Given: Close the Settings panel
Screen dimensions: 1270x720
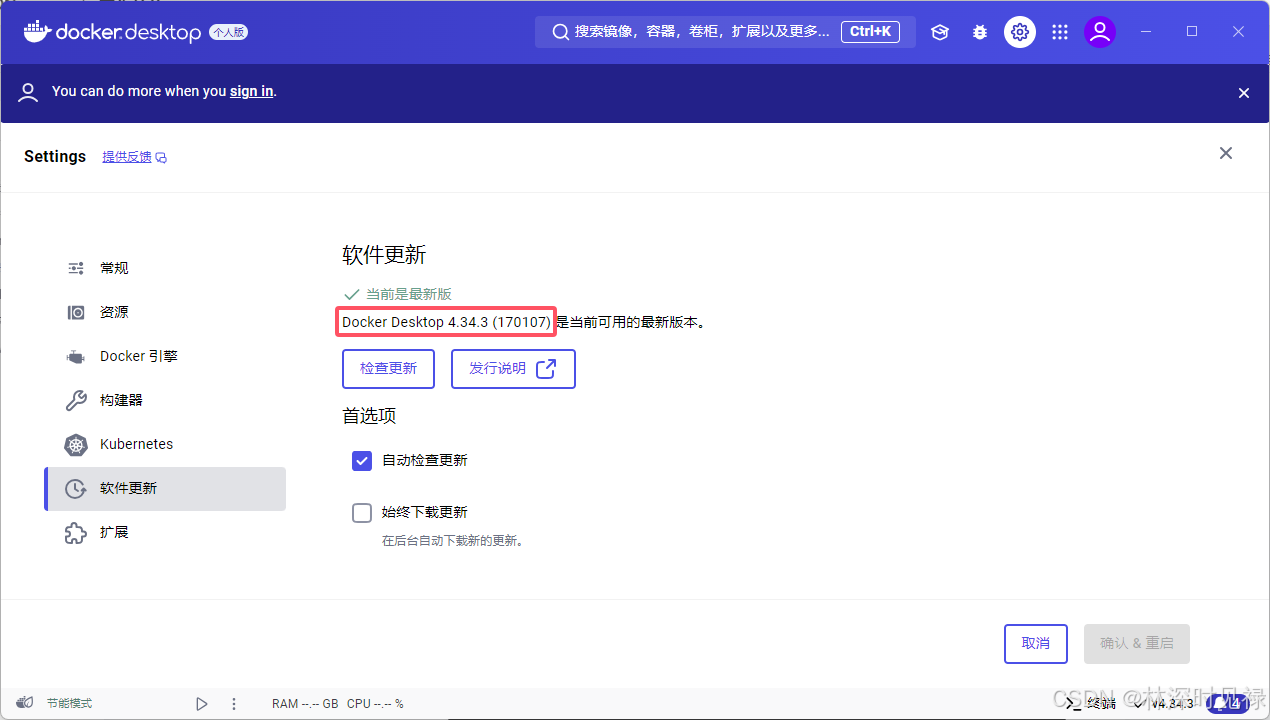Looking at the screenshot, I should 1226,153.
